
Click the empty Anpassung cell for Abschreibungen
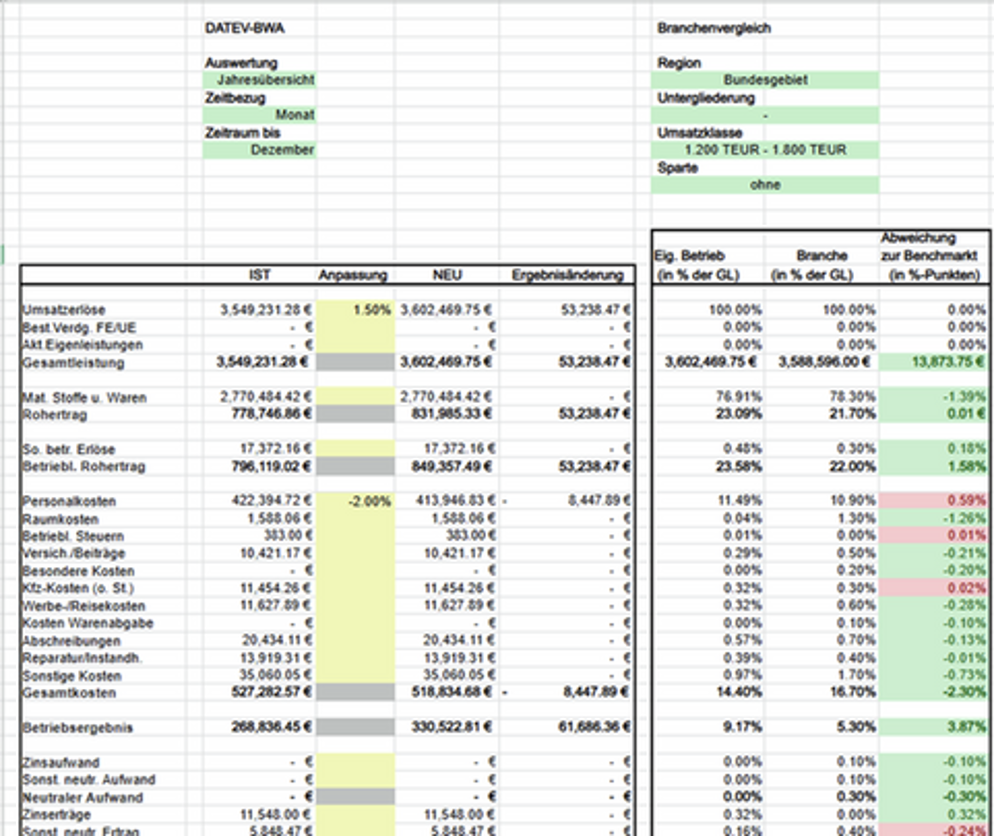[355, 641]
